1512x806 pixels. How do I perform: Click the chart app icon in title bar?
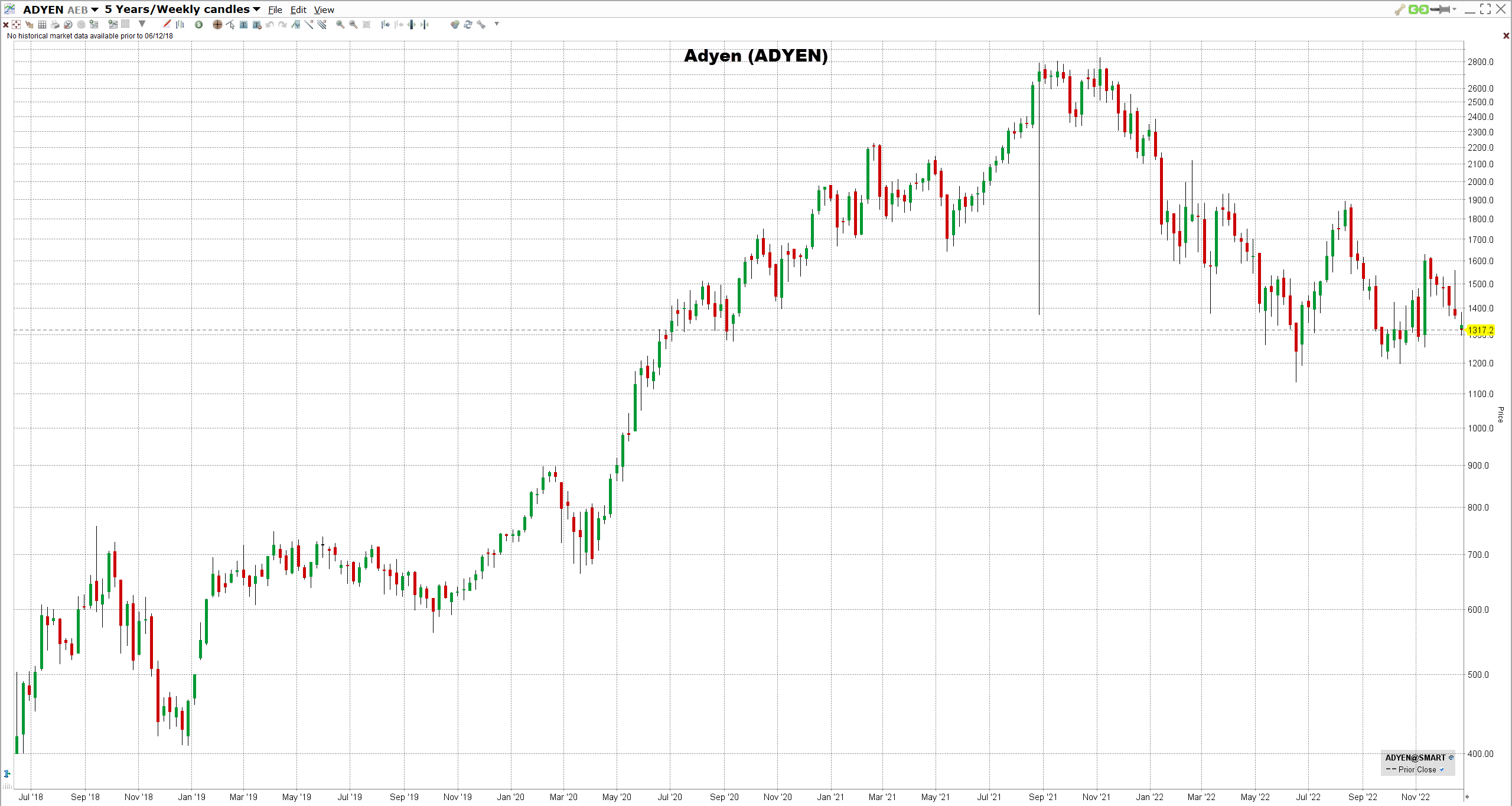(10, 9)
